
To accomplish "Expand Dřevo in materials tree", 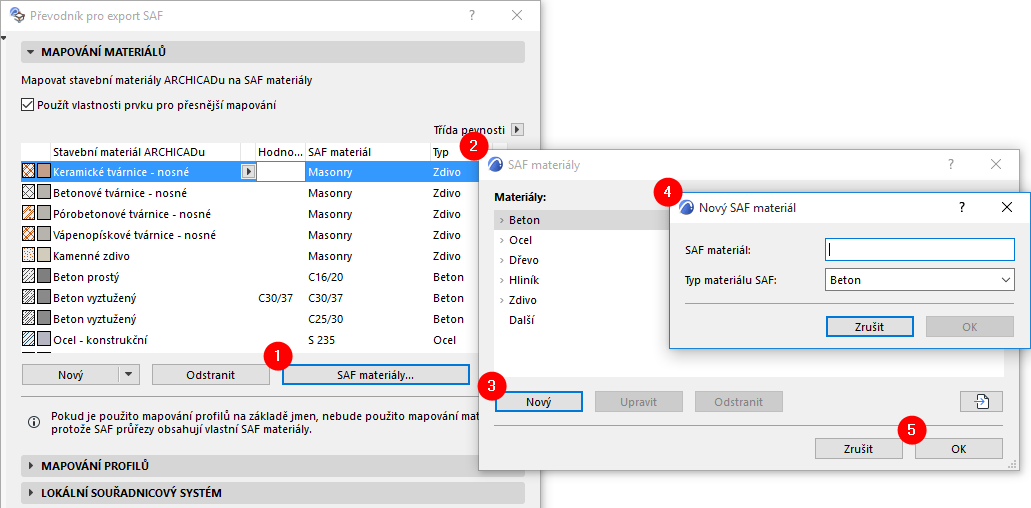I will pyautogui.click(x=502, y=260).
